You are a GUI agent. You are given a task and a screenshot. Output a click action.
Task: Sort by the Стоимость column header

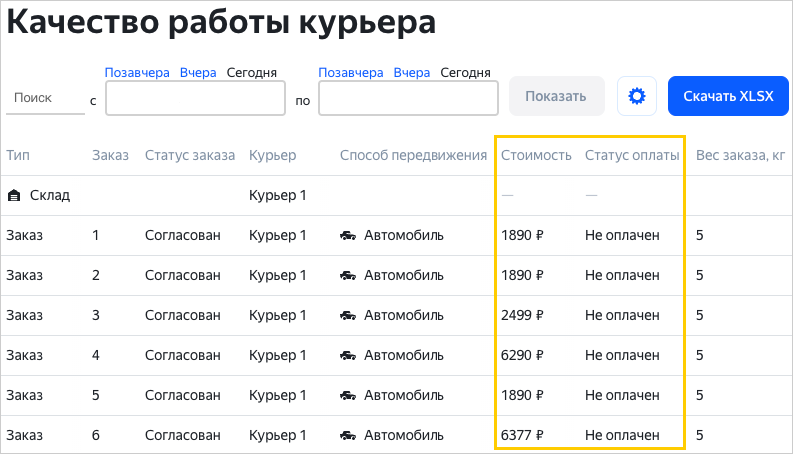(x=536, y=155)
